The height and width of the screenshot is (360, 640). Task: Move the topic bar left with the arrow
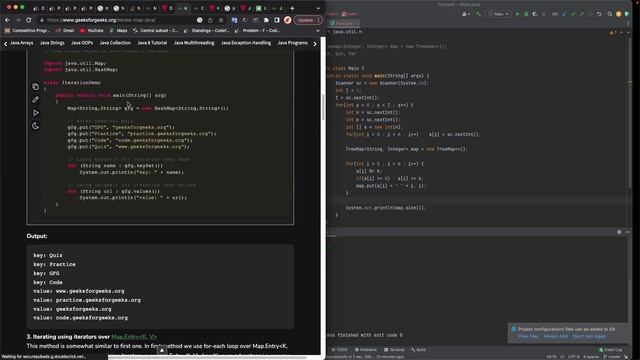5,43
